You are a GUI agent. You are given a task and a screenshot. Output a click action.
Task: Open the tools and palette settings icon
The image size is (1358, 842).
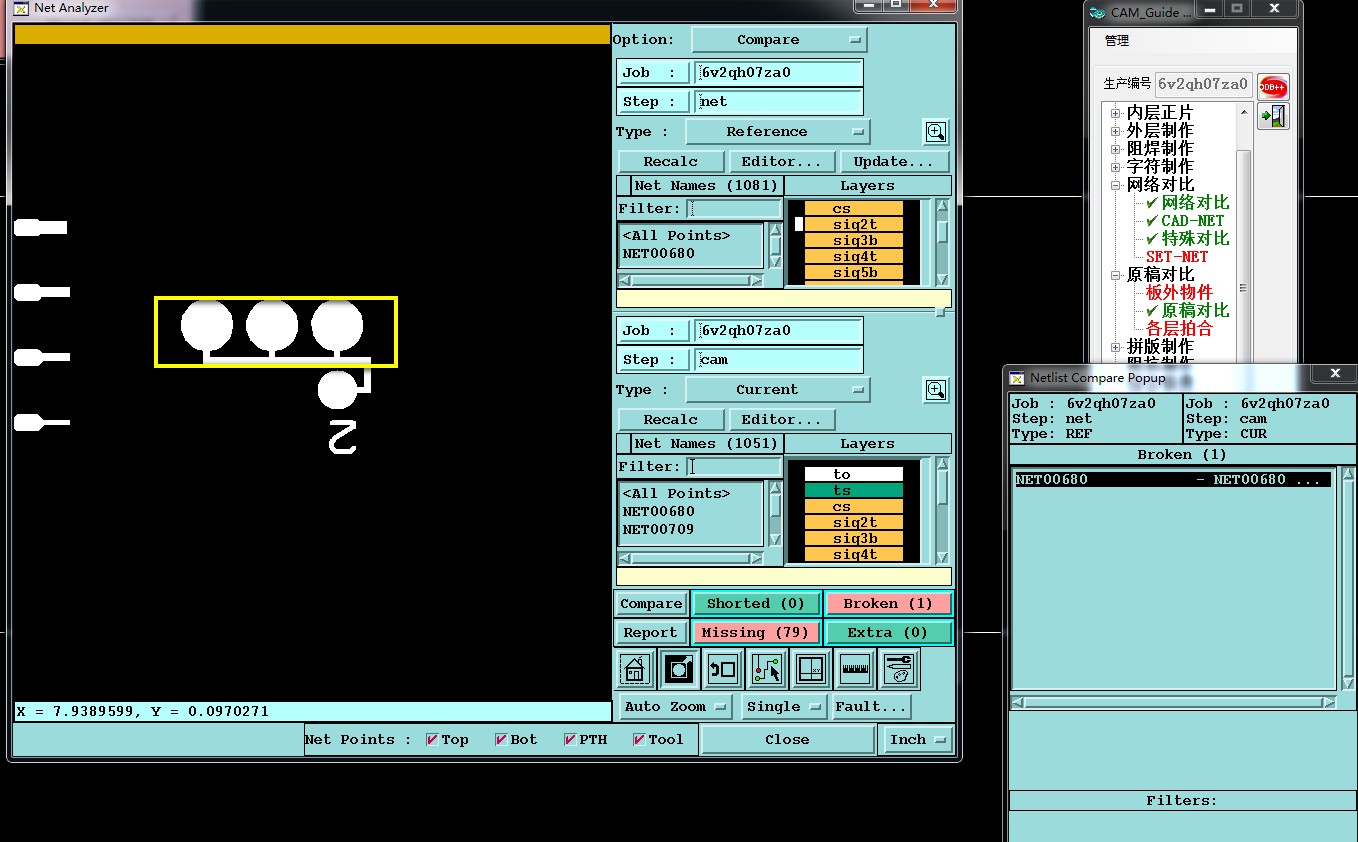898,669
